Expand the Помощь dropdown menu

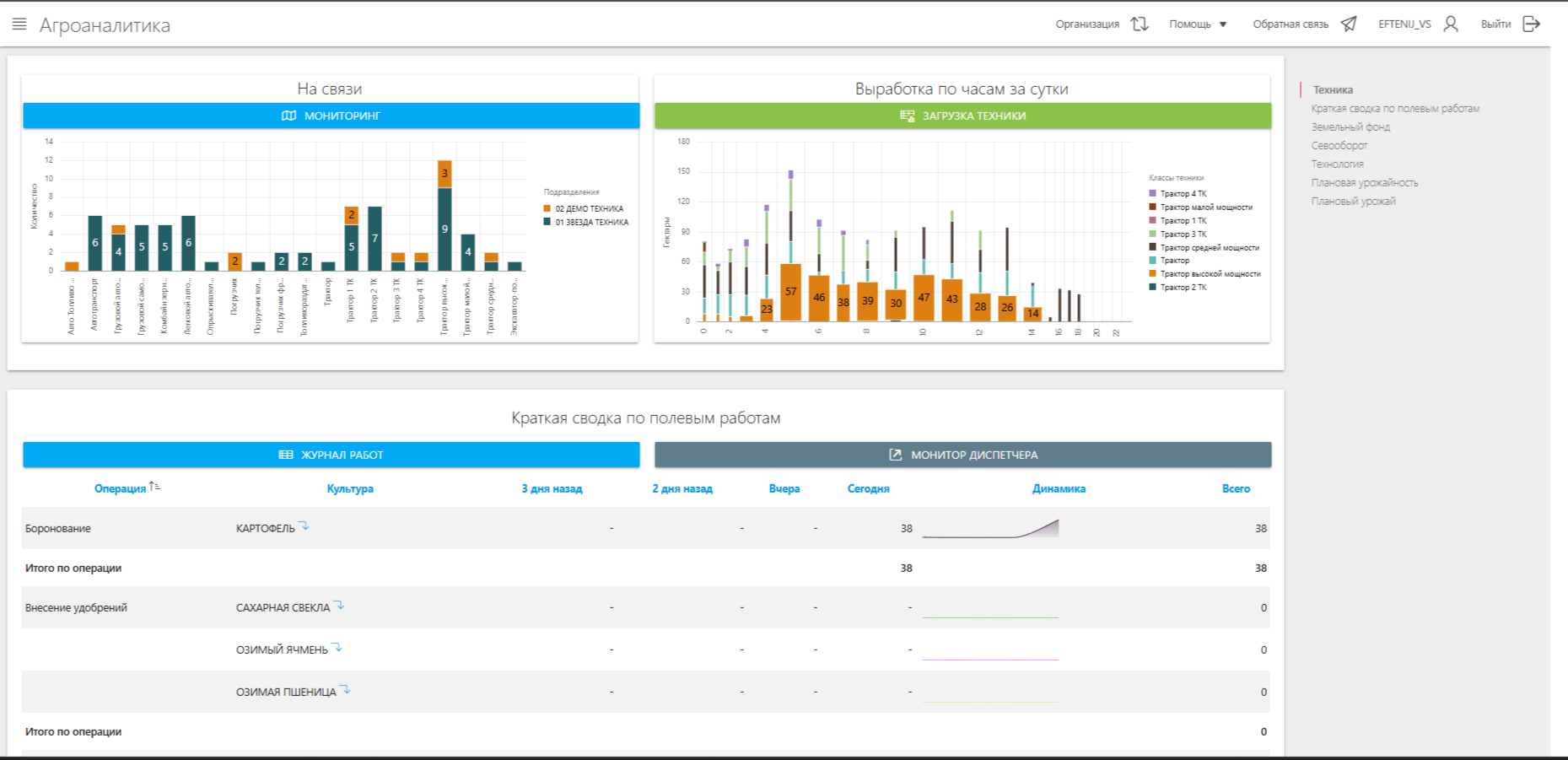tap(1198, 24)
